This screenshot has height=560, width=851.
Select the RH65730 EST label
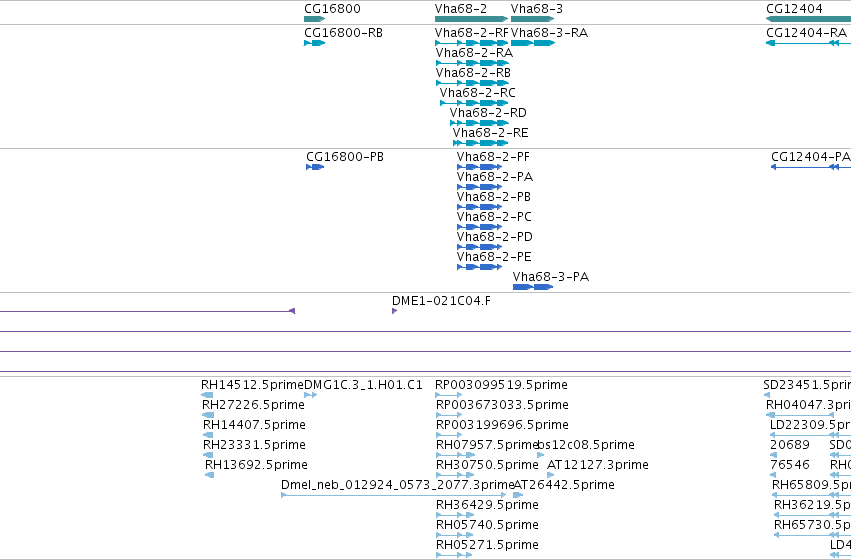(x=812, y=525)
